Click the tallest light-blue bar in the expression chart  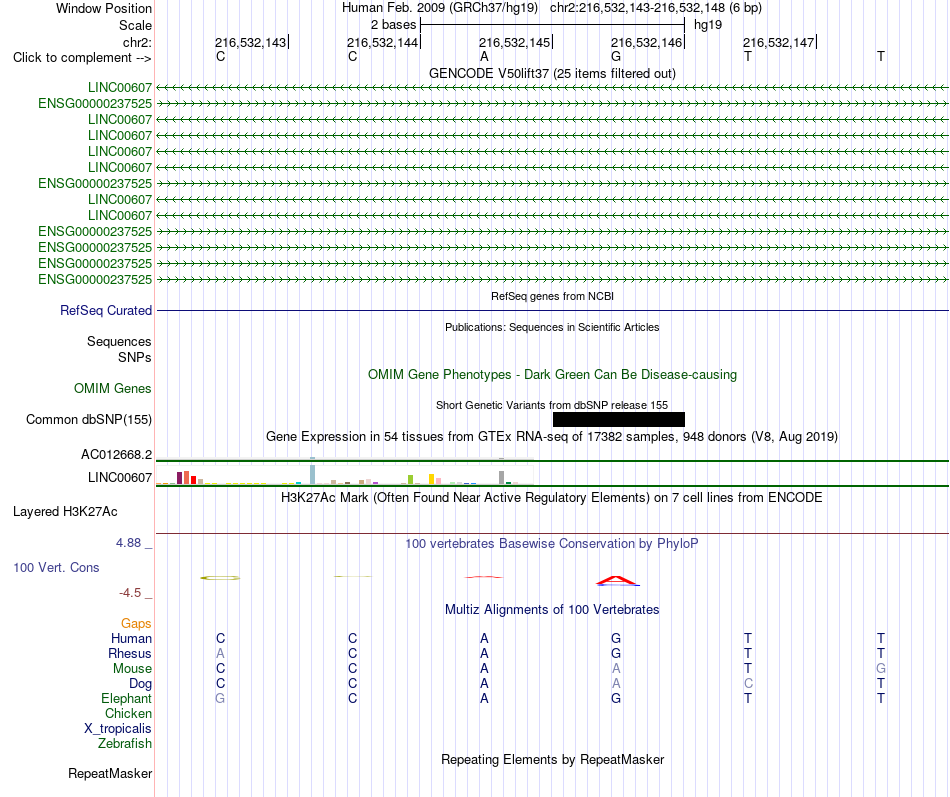coord(312,475)
